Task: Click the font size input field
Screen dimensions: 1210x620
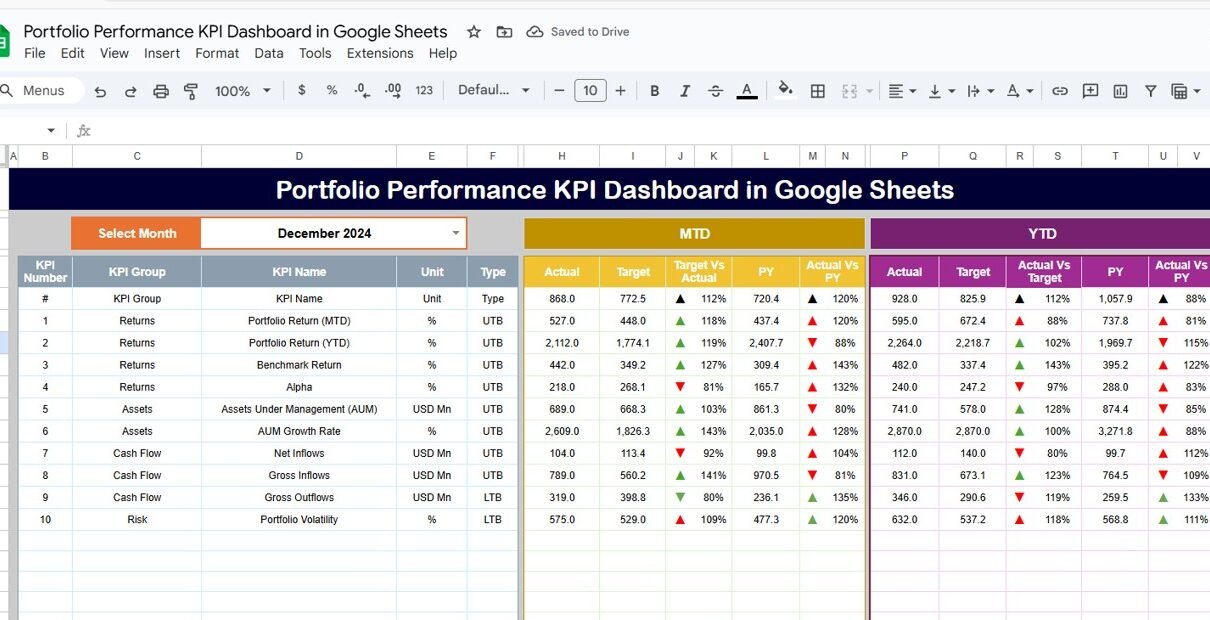Action: 590,91
